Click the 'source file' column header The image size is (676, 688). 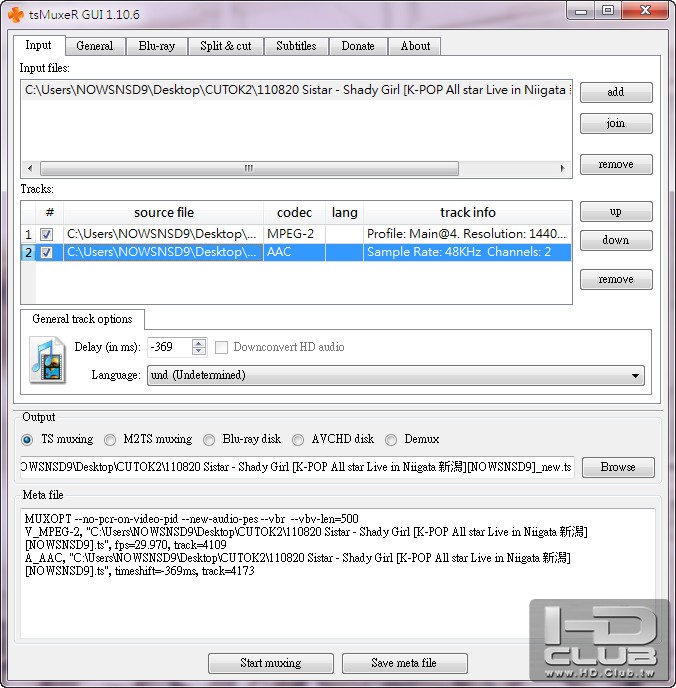point(164,213)
